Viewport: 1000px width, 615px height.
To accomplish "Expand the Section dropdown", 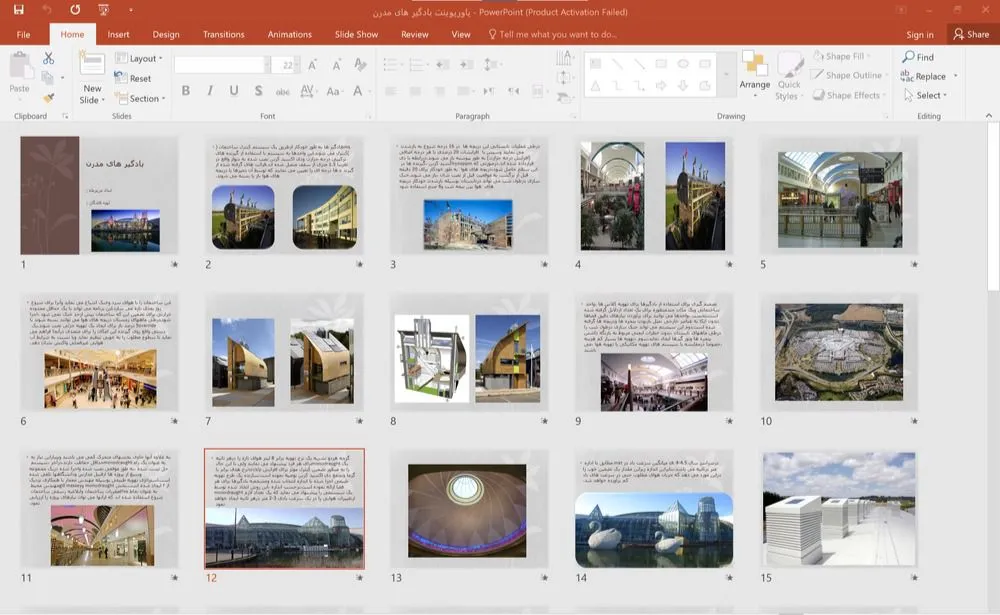I will click(138, 99).
